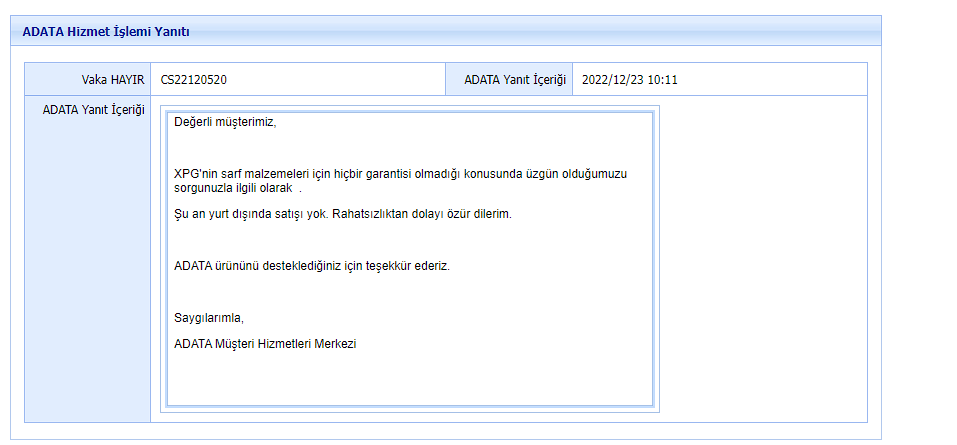Click the greeting 'Değerli müşterimiz,'
Viewport: 957px width, 445px height.
click(225, 122)
